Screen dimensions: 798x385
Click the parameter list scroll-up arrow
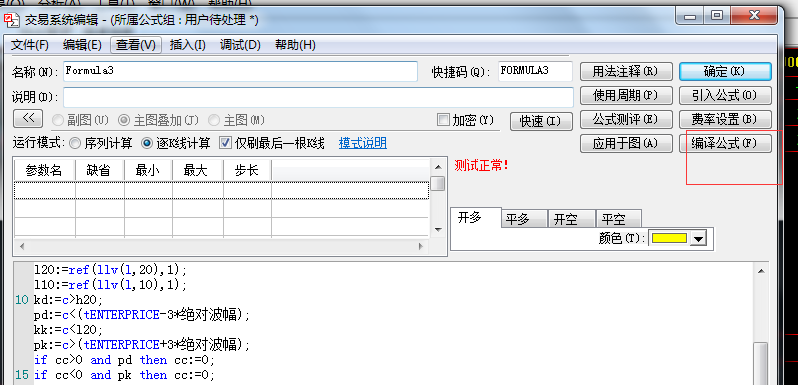coord(437,166)
